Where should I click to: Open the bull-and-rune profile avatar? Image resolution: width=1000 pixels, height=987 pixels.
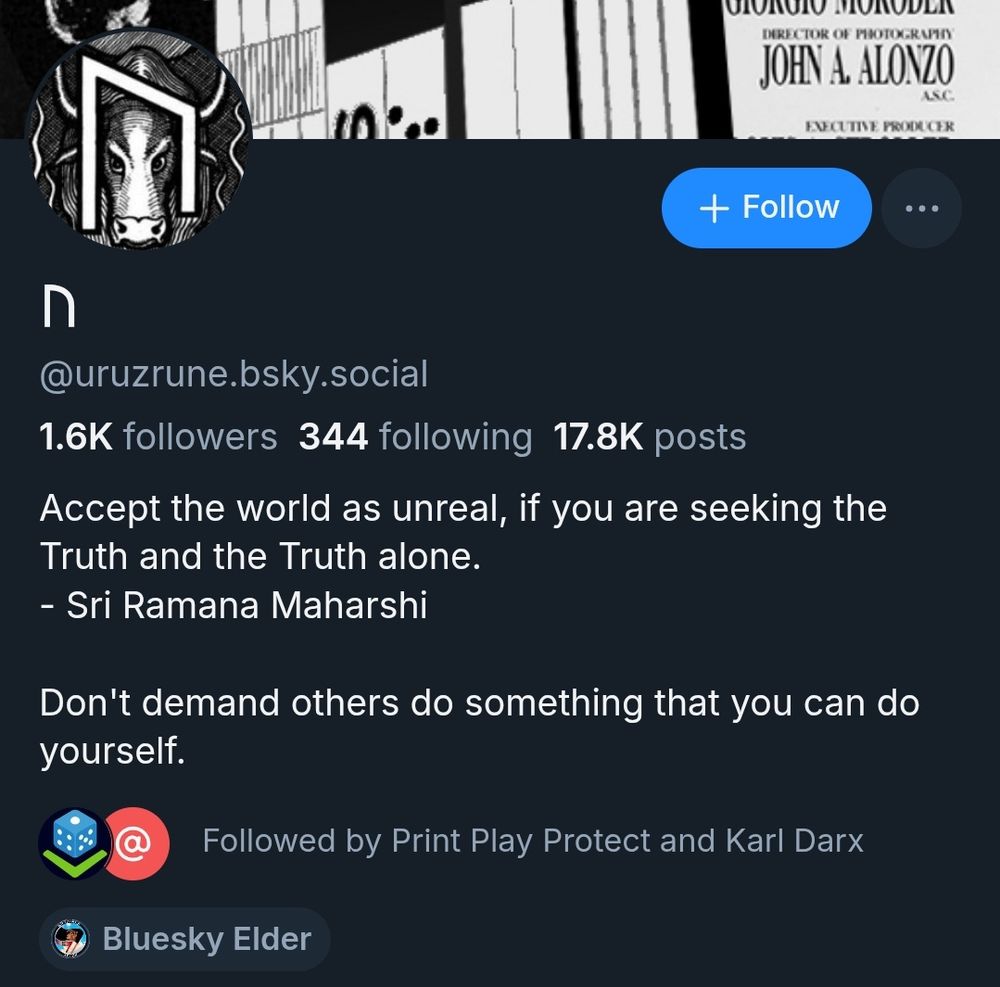[x=138, y=140]
